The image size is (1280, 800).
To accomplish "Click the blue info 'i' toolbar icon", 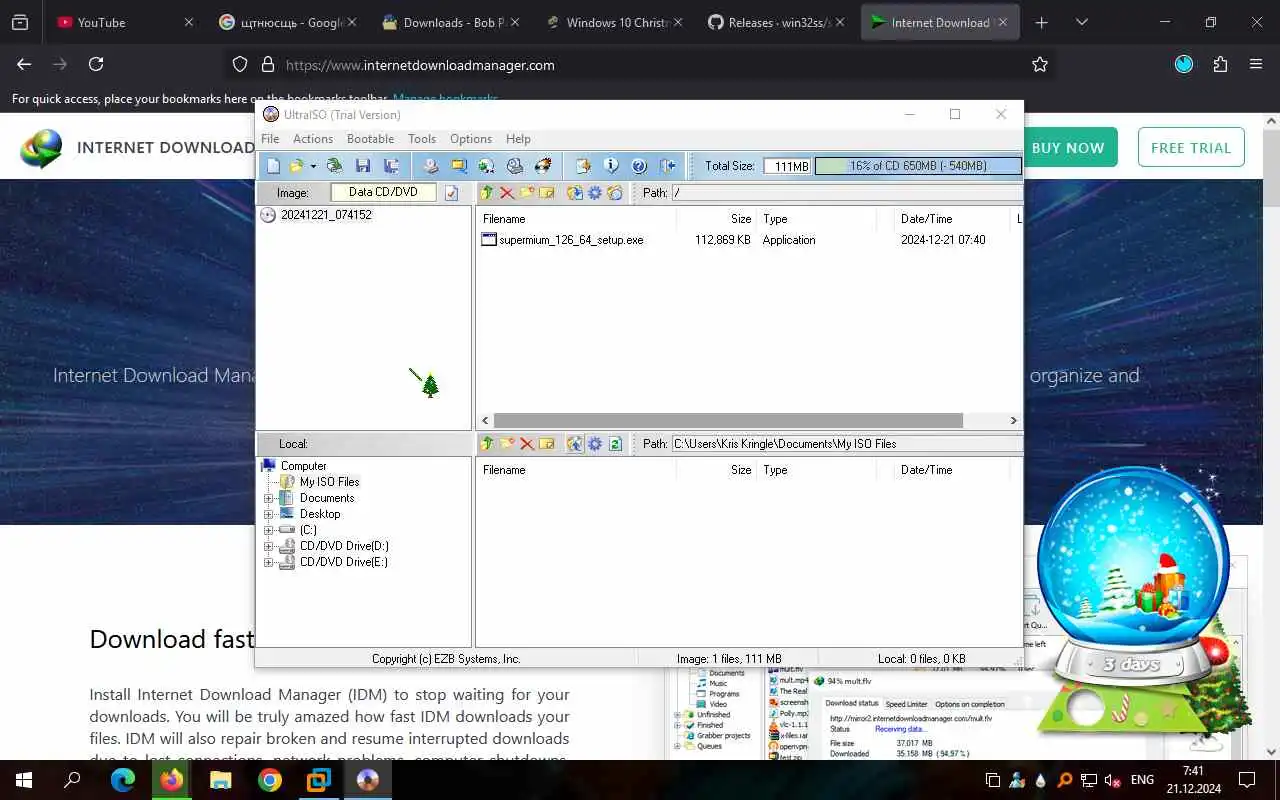I will tap(611, 166).
